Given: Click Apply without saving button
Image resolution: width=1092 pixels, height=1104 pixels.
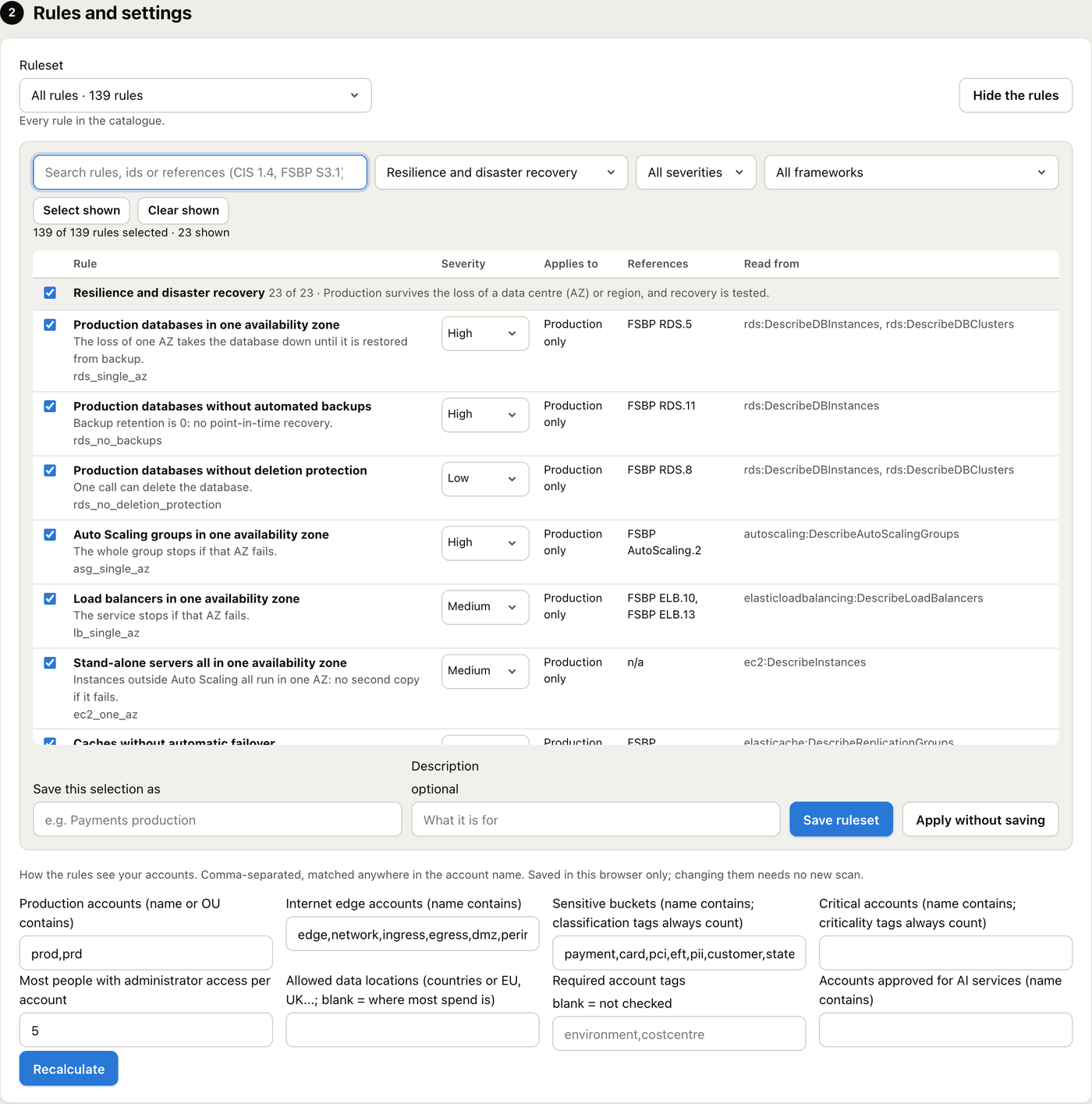Looking at the screenshot, I should (980, 820).
